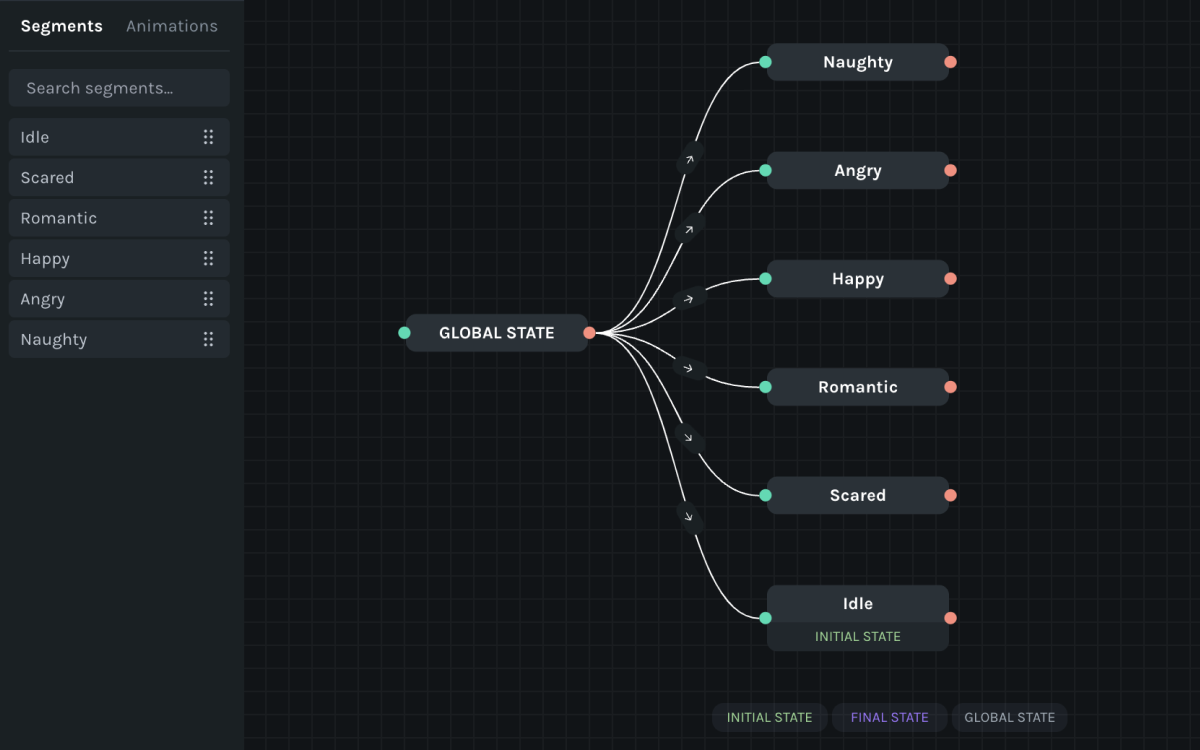Image resolution: width=1200 pixels, height=750 pixels.
Task: Switch to the Animations tab
Action: click(172, 26)
